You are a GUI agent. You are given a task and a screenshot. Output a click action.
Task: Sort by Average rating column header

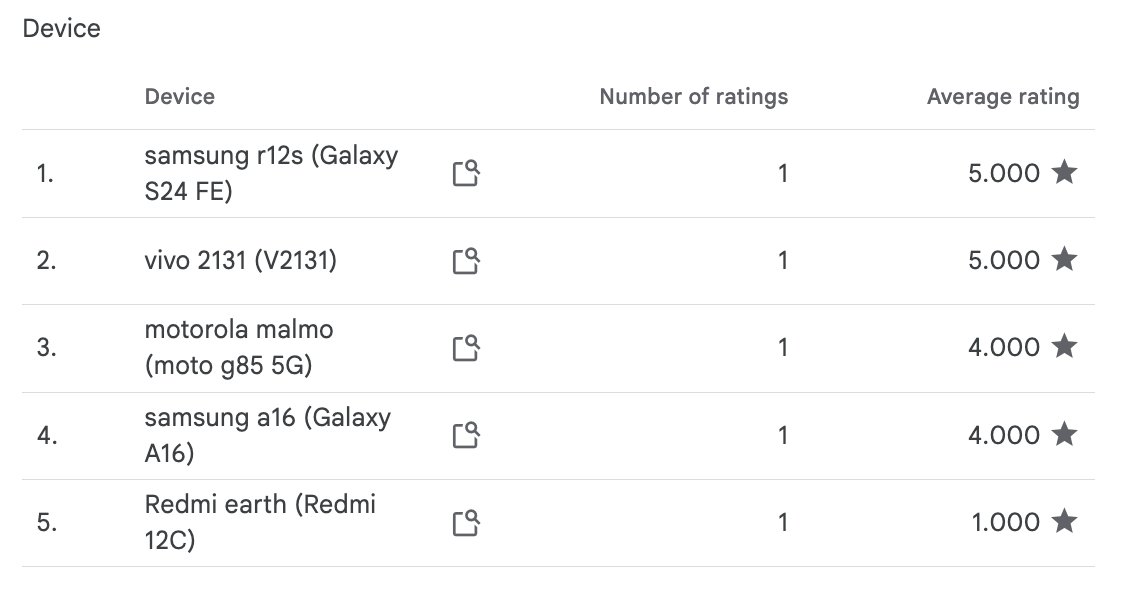pyautogui.click(x=1002, y=97)
